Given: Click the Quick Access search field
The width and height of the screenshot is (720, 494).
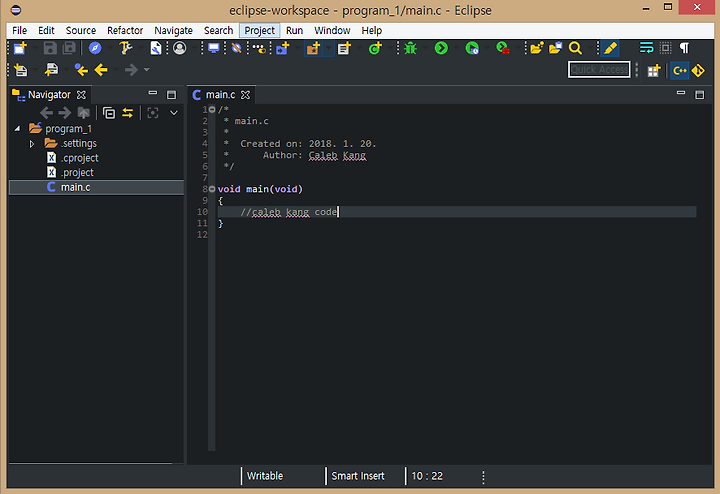Looking at the screenshot, I should [599, 70].
